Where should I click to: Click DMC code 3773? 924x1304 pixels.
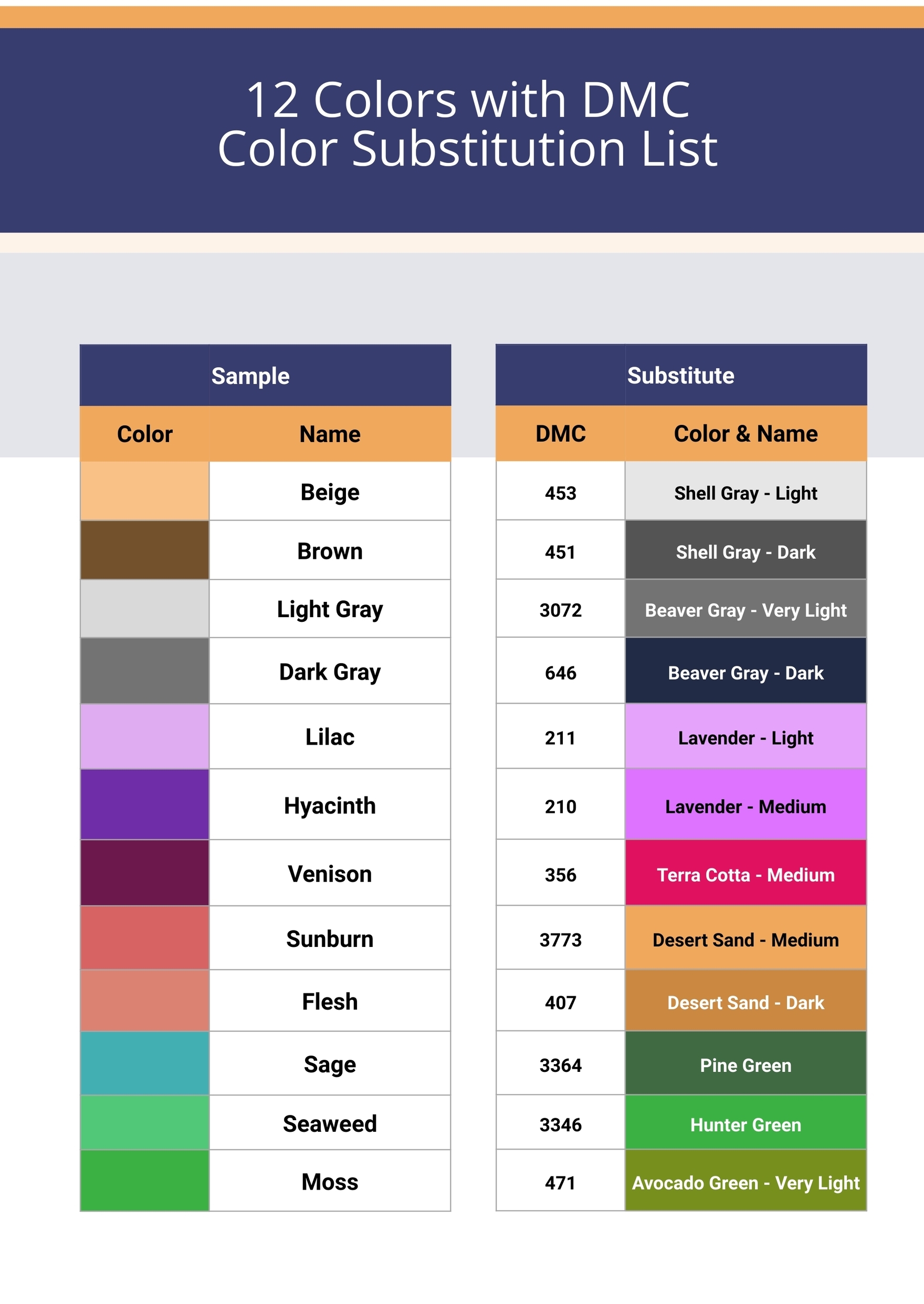pos(560,938)
